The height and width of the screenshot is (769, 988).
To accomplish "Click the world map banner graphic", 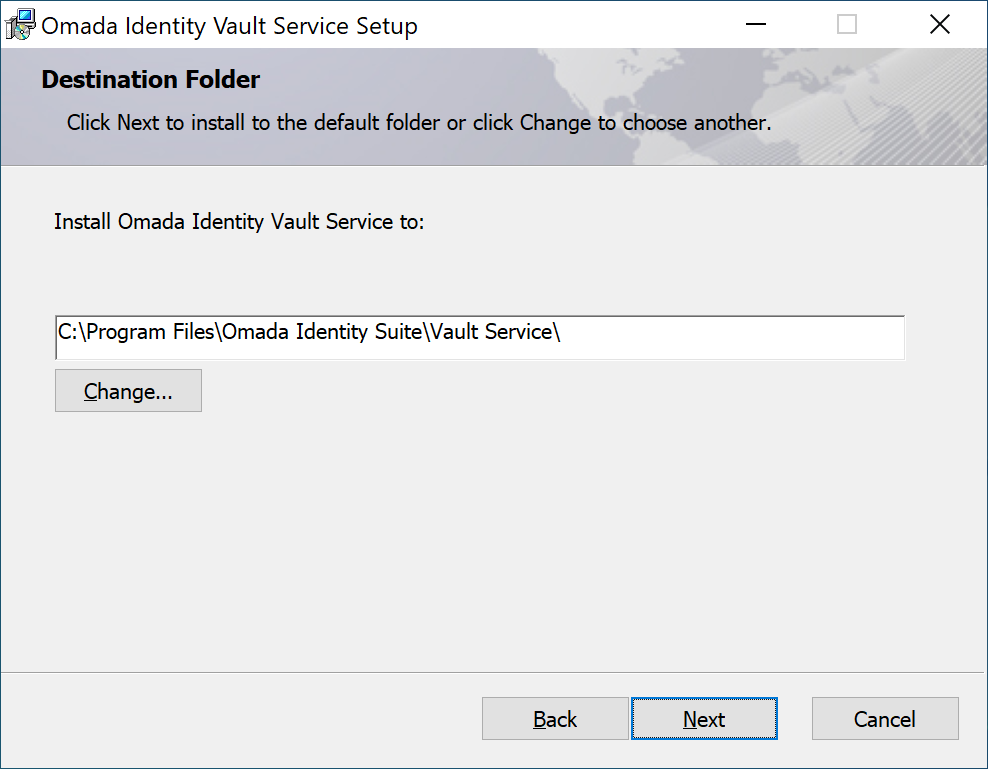I will click(x=788, y=107).
